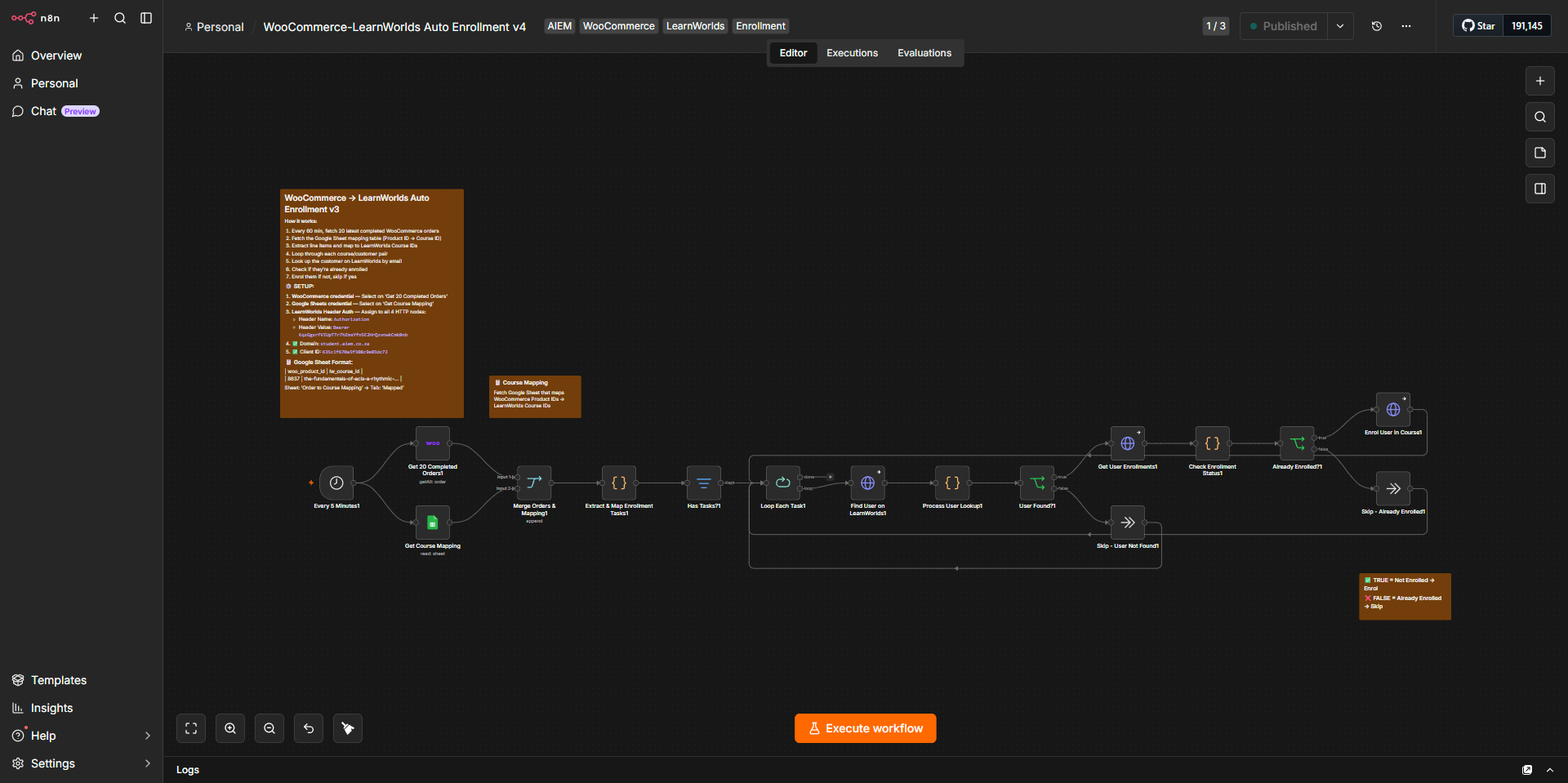Expand the logs panel chevron
The width and height of the screenshot is (1568, 783).
click(1550, 770)
